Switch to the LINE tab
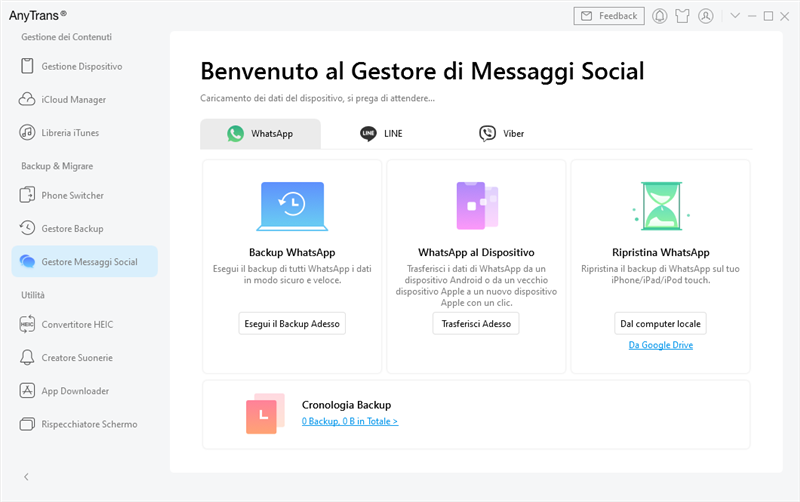The image size is (800, 502). pos(381,134)
